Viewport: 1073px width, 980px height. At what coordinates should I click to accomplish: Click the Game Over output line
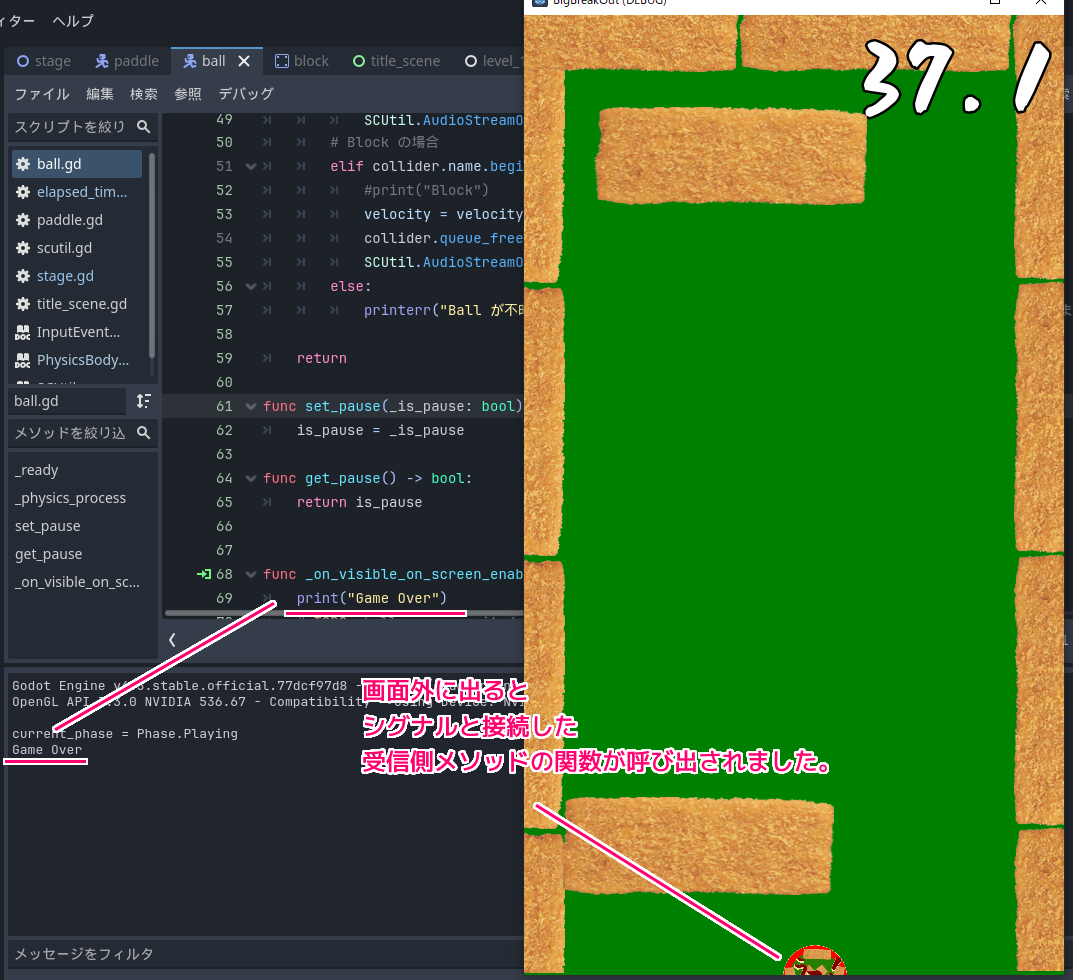point(47,750)
